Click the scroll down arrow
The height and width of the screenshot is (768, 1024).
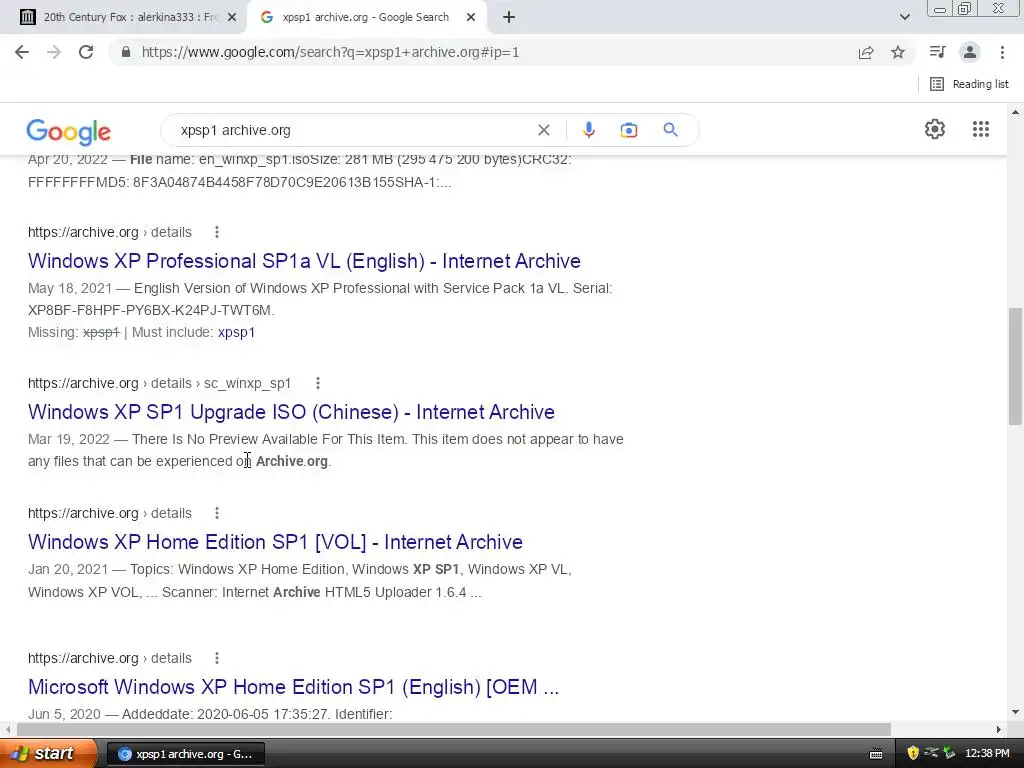pyautogui.click(x=1015, y=712)
